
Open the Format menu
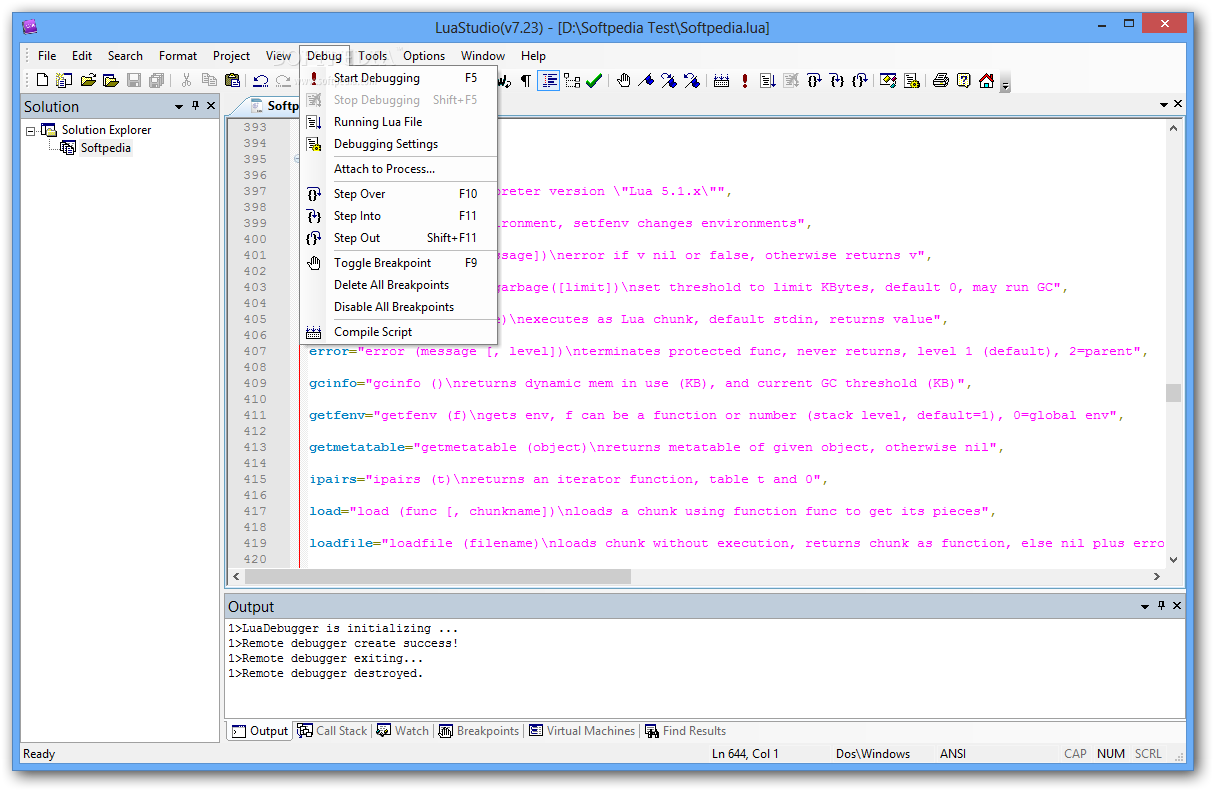178,56
